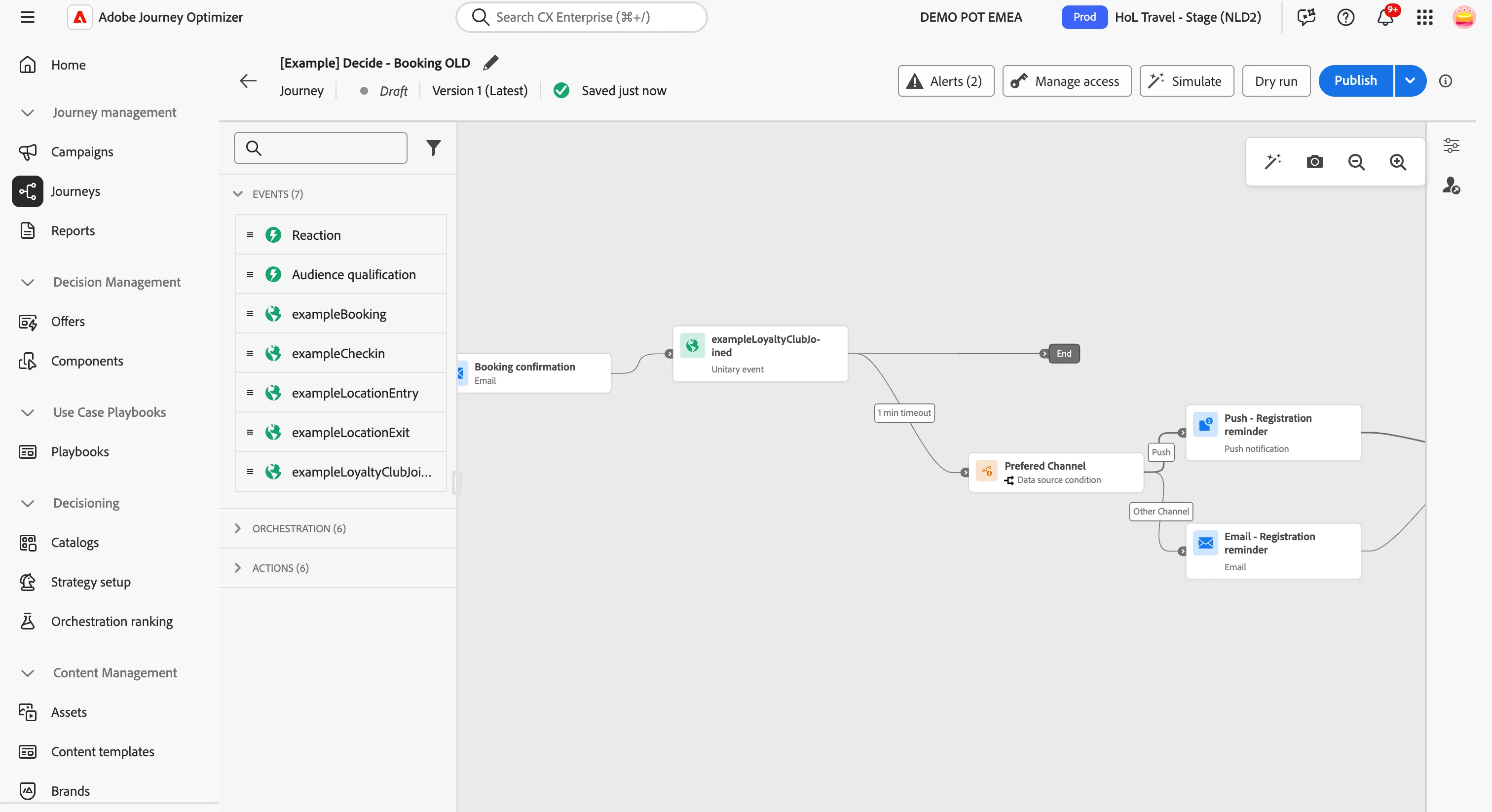Click the Manage access button

click(x=1066, y=81)
